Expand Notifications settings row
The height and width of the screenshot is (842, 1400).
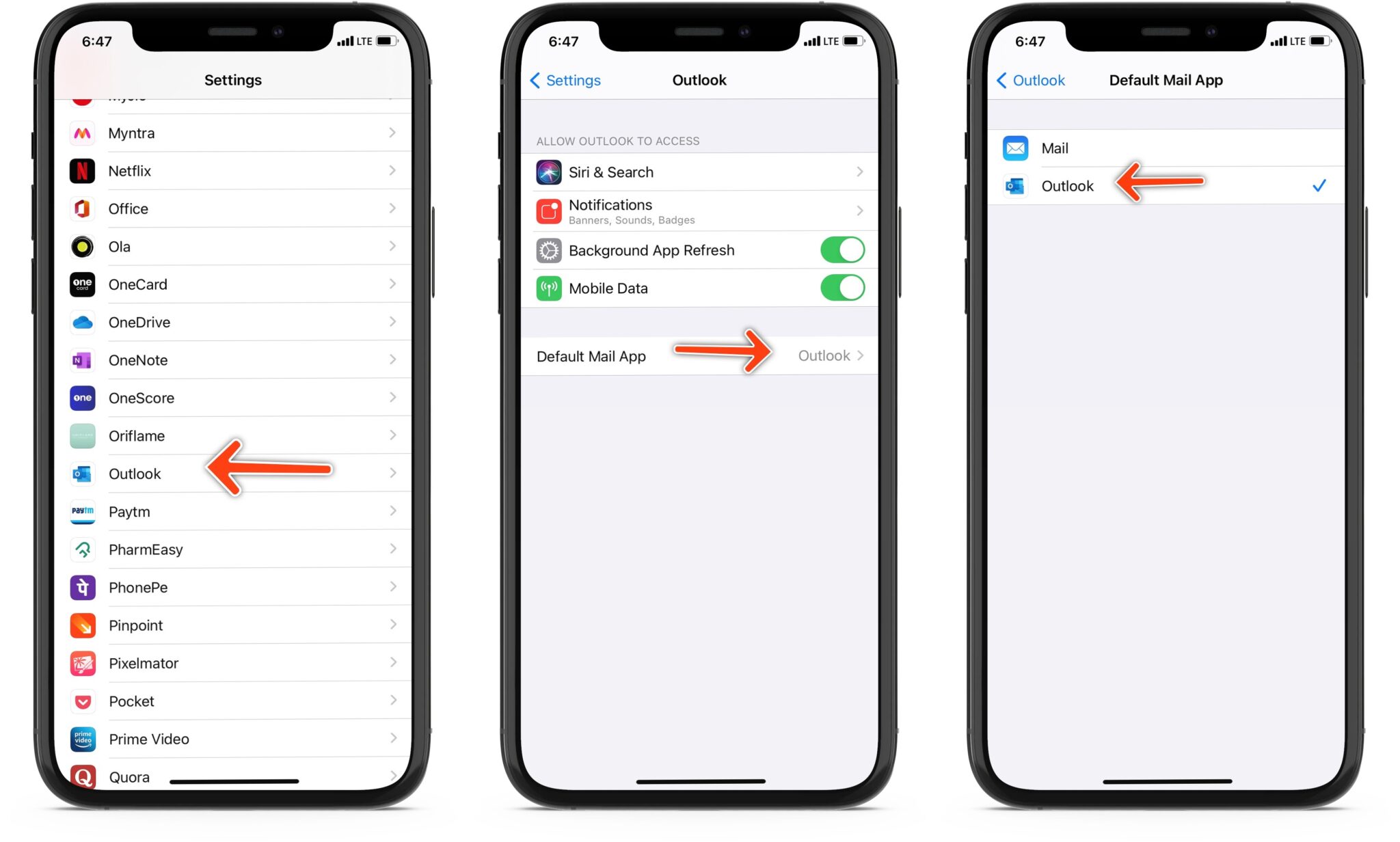point(698,210)
